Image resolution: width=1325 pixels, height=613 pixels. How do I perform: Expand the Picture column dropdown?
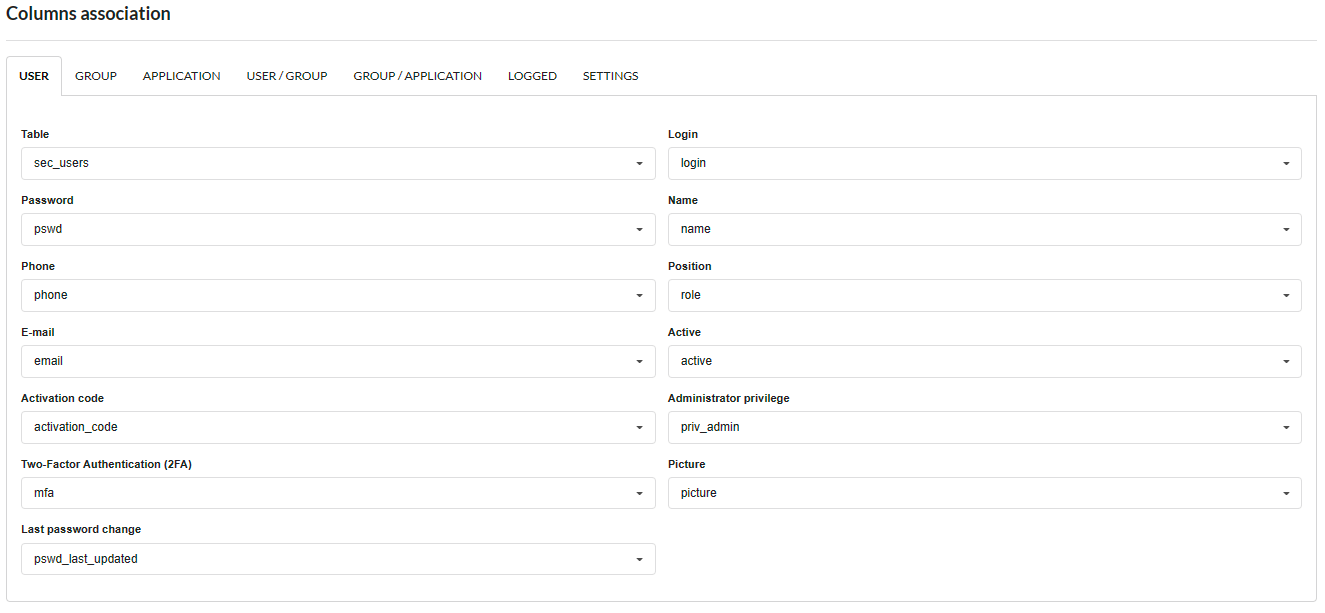click(983, 493)
